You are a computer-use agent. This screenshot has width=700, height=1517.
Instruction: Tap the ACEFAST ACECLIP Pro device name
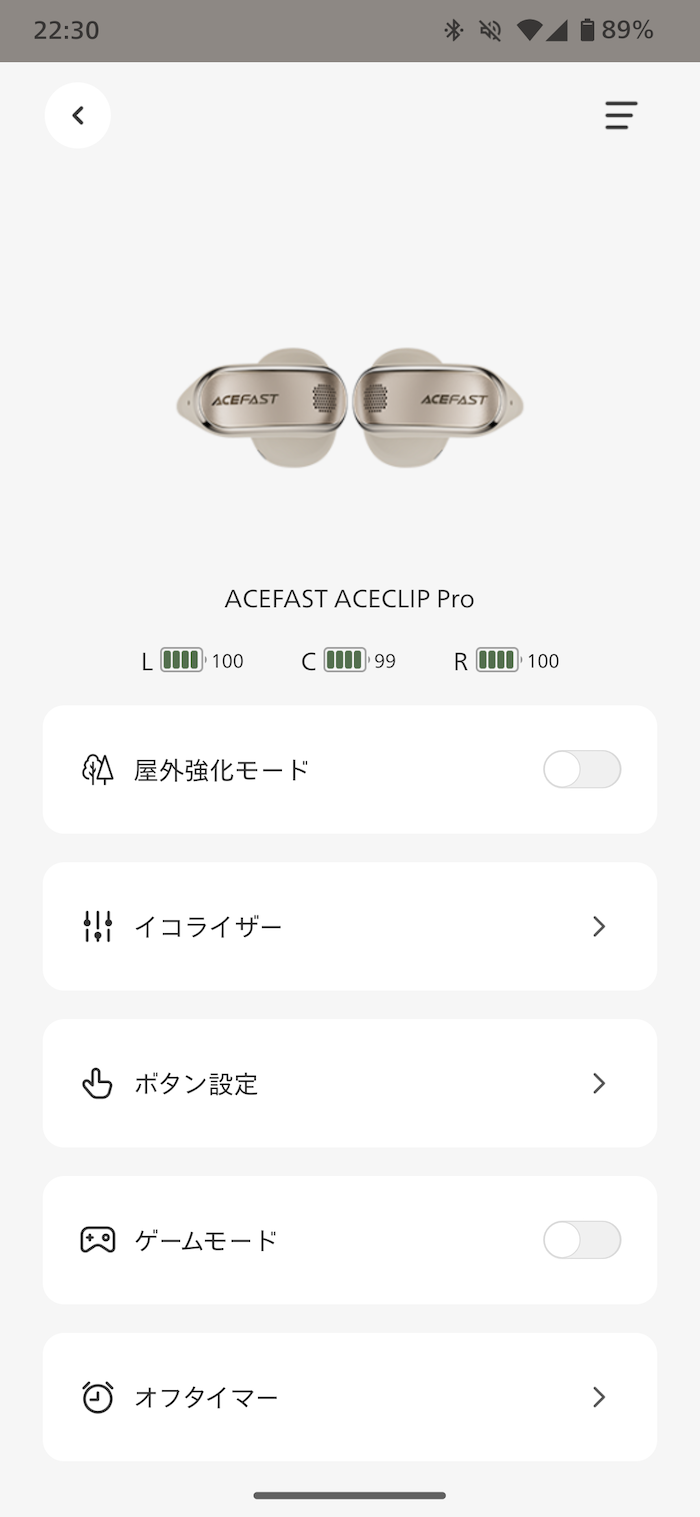[349, 599]
